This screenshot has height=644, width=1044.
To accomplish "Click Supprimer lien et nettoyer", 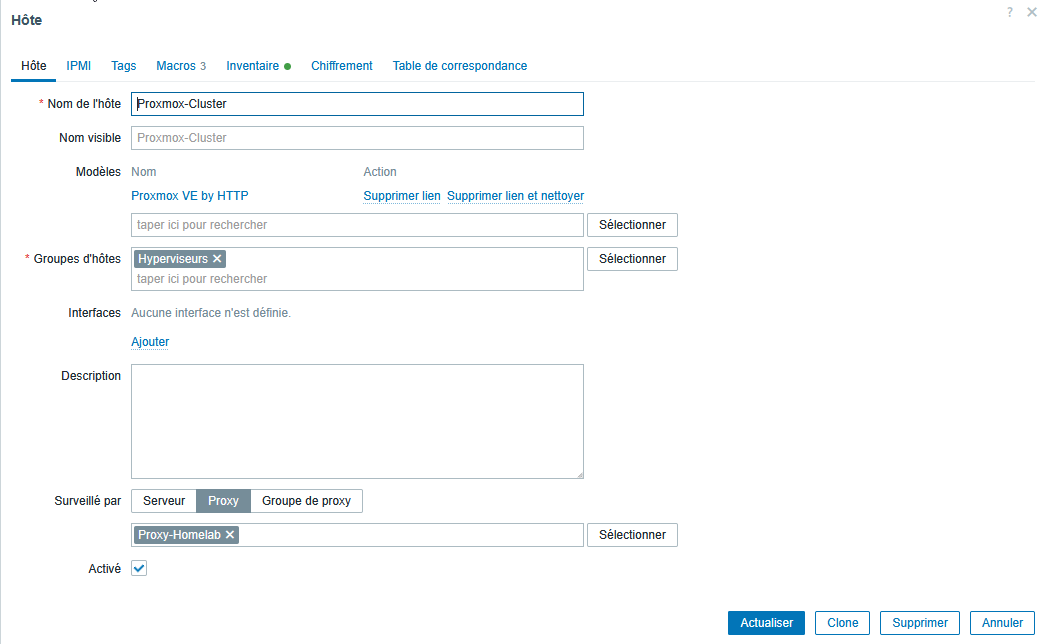I will coord(515,195).
